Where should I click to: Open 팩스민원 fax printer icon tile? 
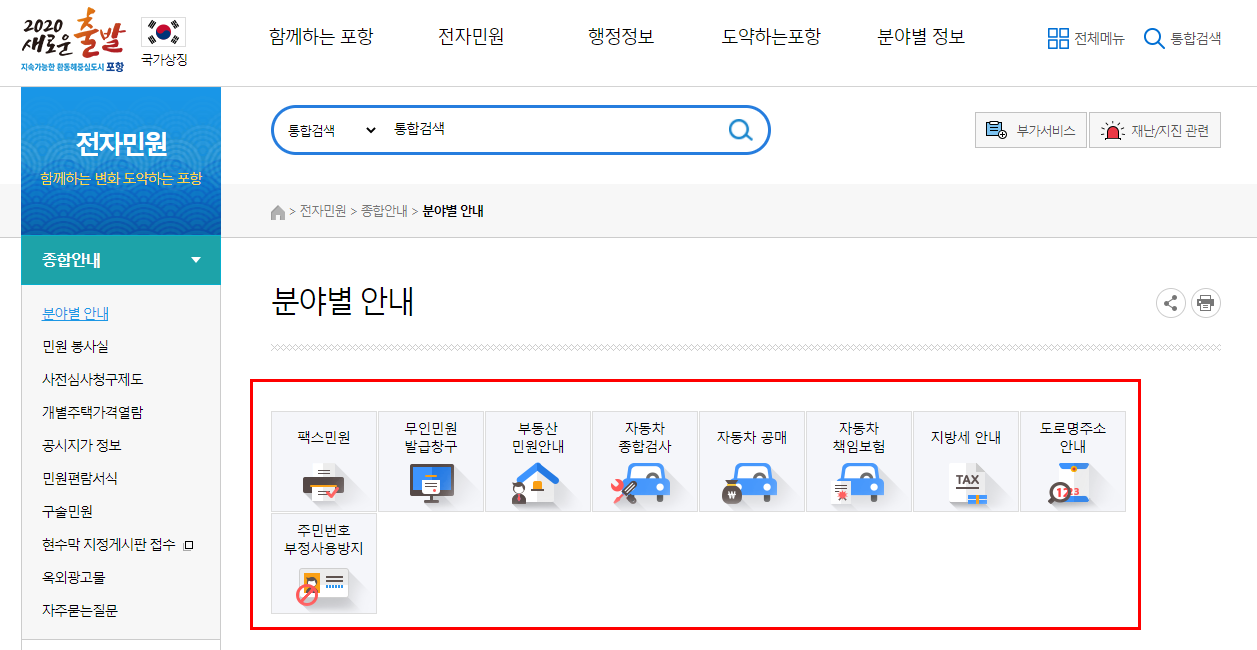324,462
